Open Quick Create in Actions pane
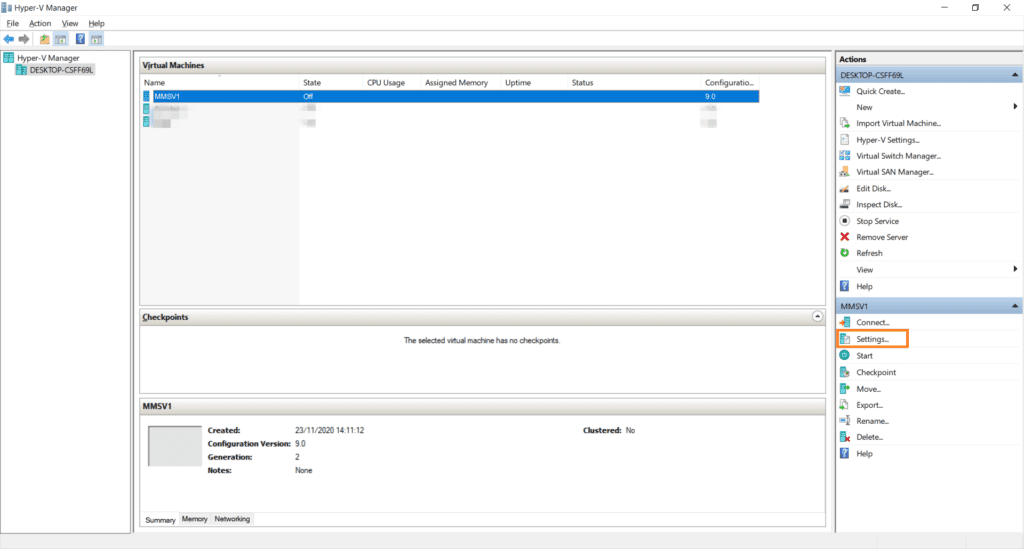The height and width of the screenshot is (549, 1024). coord(880,91)
